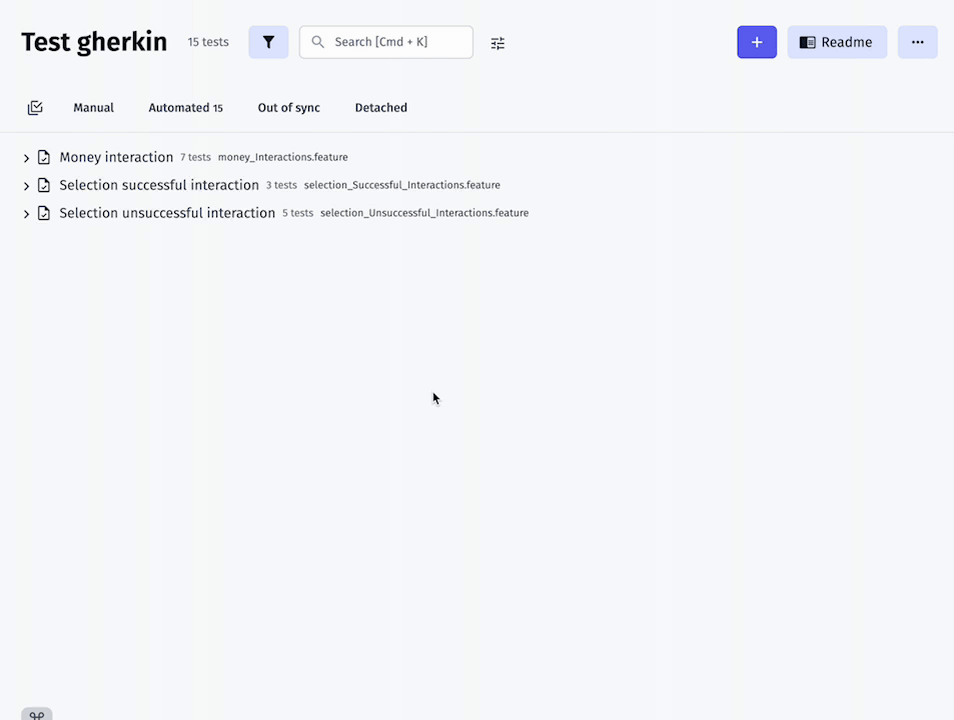
Task: Open the Detached tab
Action: click(381, 108)
